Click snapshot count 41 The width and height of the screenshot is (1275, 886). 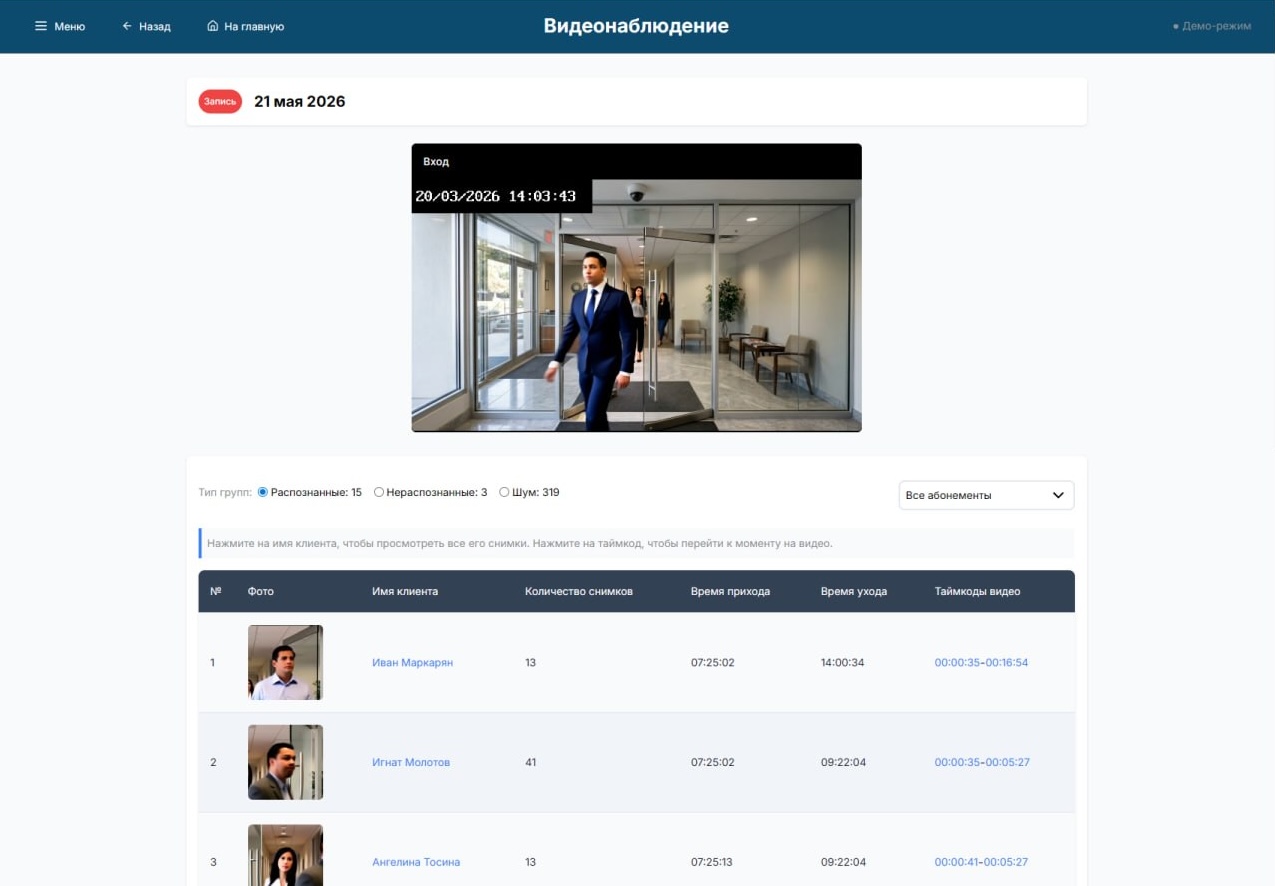530,762
